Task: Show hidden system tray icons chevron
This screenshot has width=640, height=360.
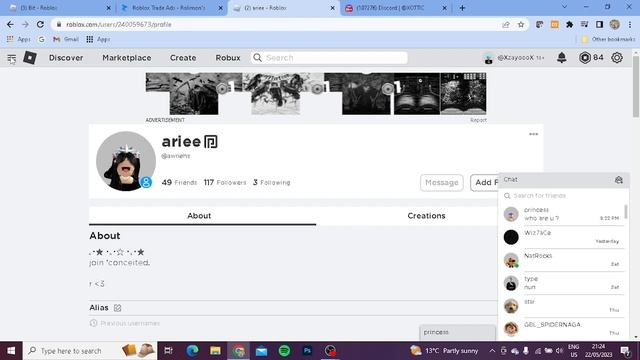Action: point(492,351)
